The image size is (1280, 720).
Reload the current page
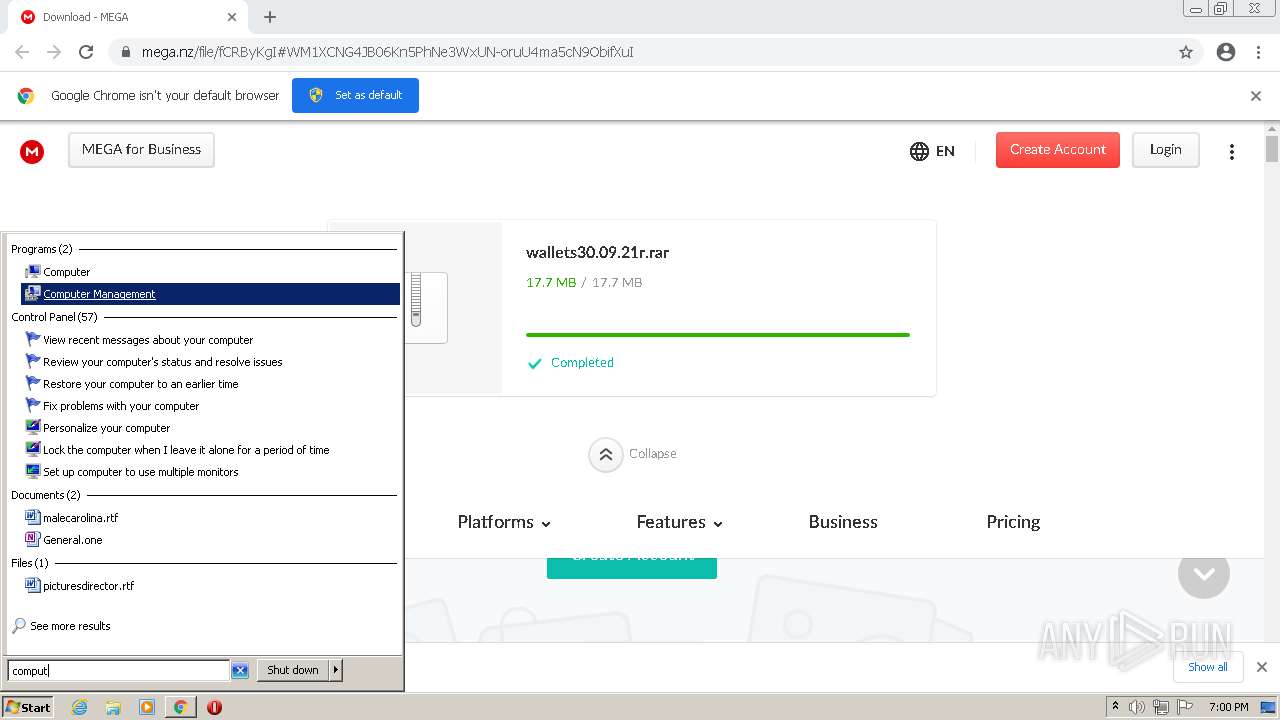click(x=86, y=52)
